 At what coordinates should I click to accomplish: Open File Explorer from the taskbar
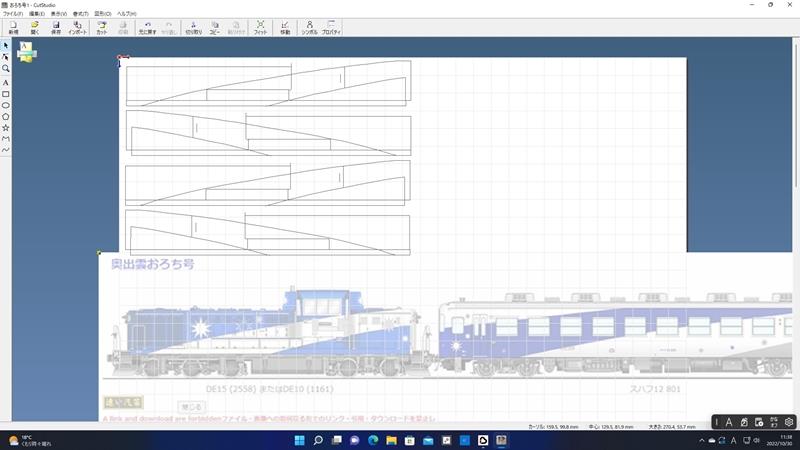391,440
